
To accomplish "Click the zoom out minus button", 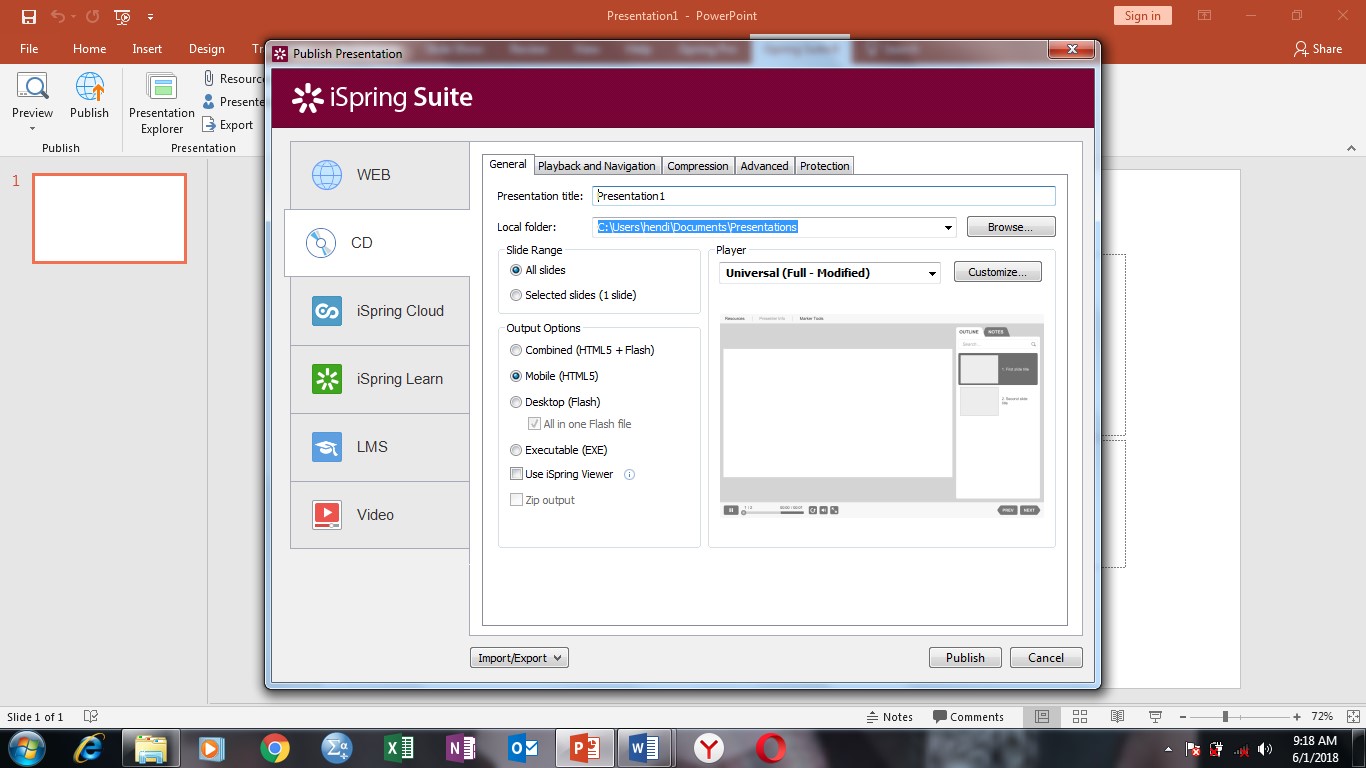I will (x=1182, y=717).
